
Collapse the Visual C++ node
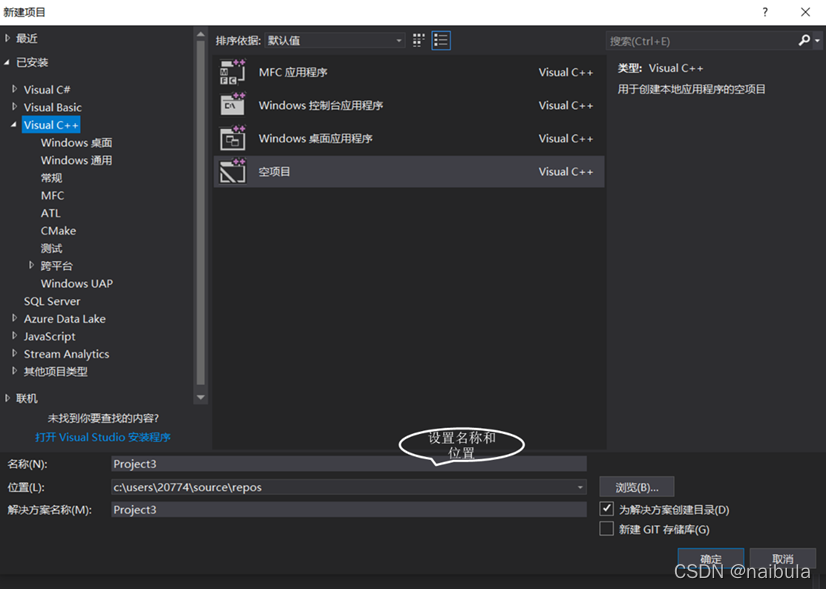click(14, 125)
